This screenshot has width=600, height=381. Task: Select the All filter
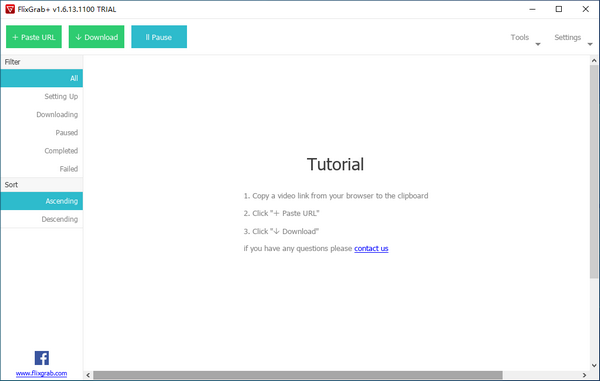[x=42, y=78]
